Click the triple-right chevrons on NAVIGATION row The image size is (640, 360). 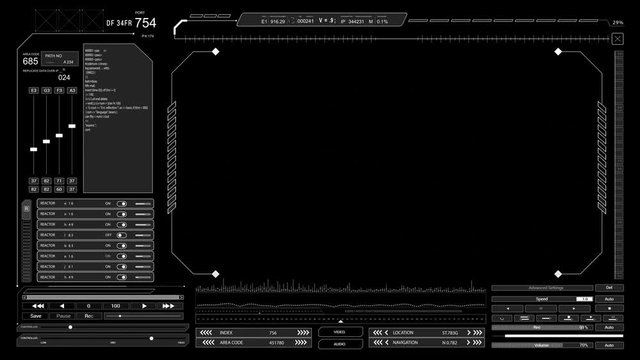coord(477,342)
